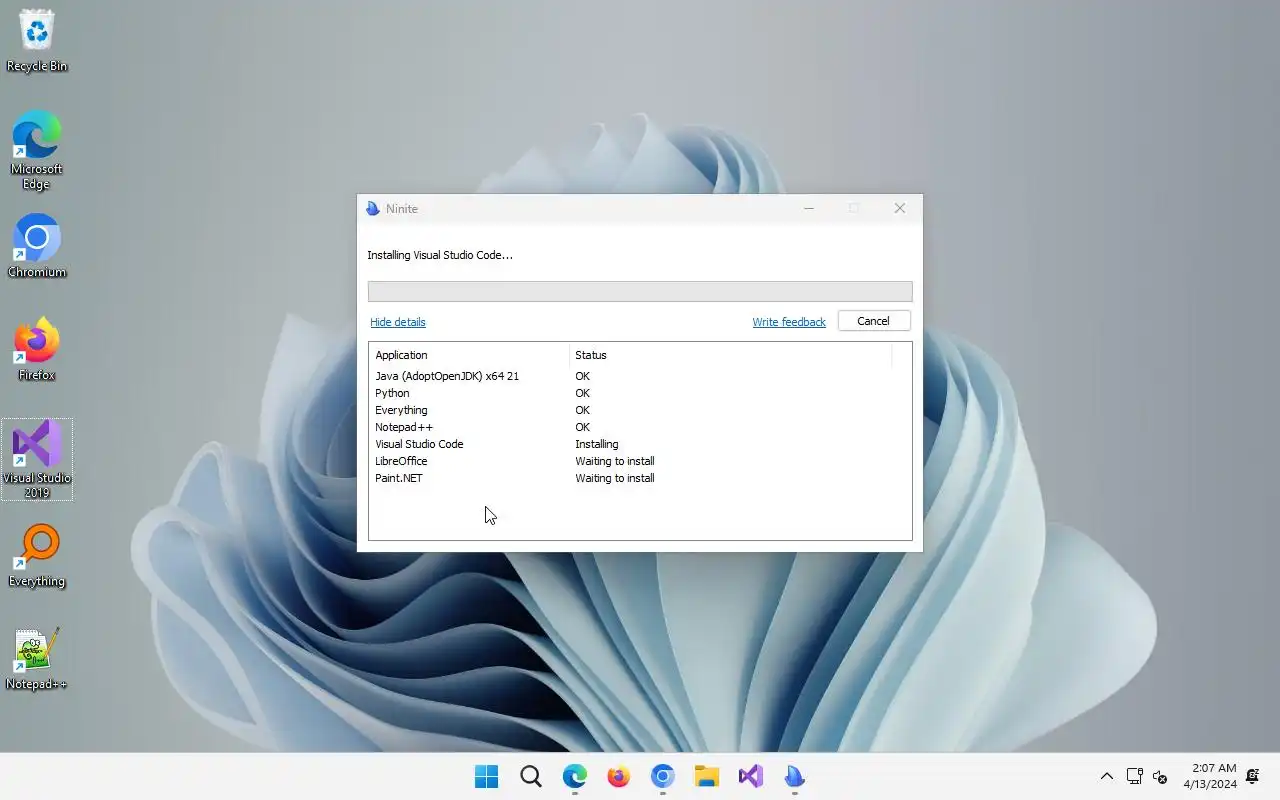Cancel the Ninite installation

(873, 321)
